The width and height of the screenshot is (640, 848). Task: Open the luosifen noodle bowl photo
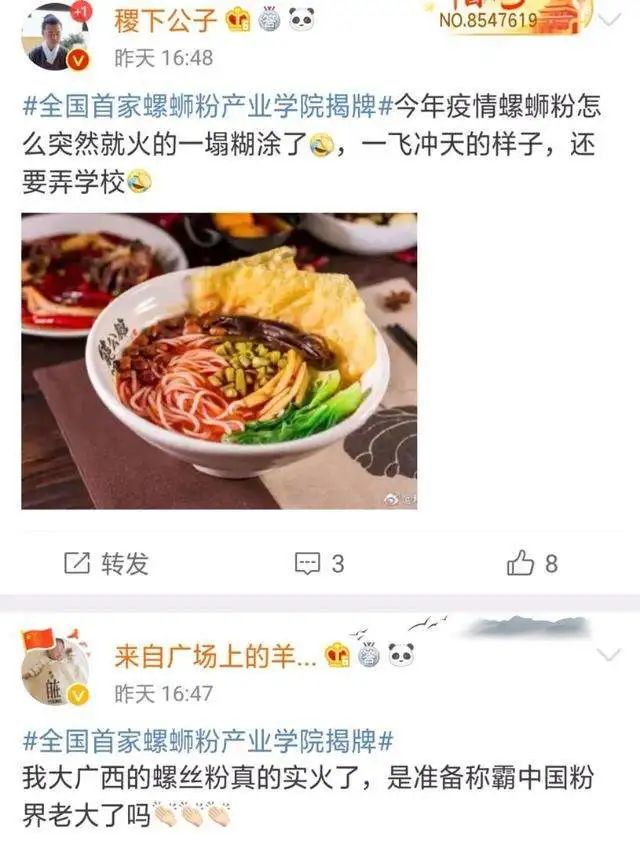219,361
